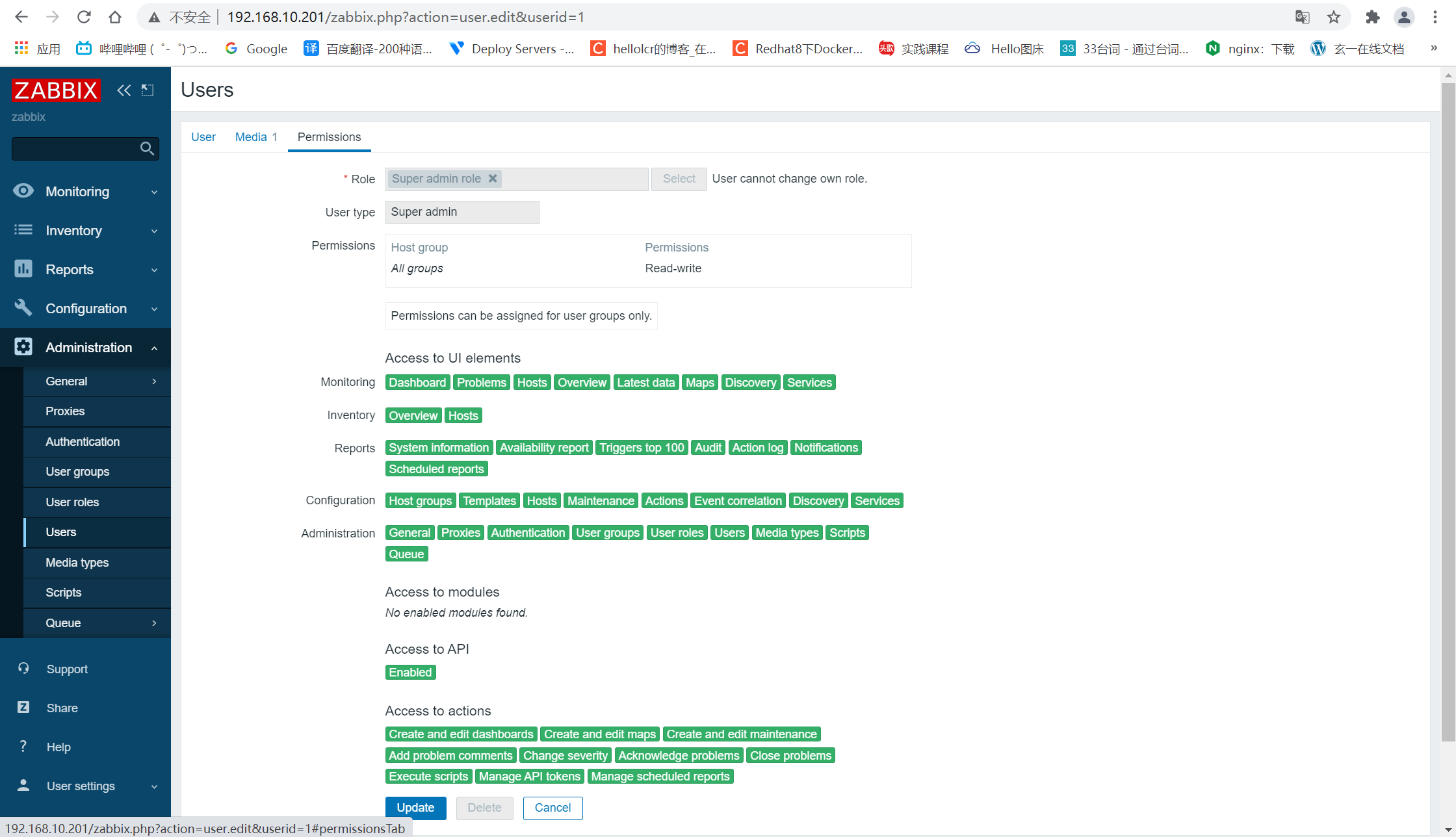The height and width of the screenshot is (837, 1456).
Task: Expand the Inventory menu
Action: point(154,231)
